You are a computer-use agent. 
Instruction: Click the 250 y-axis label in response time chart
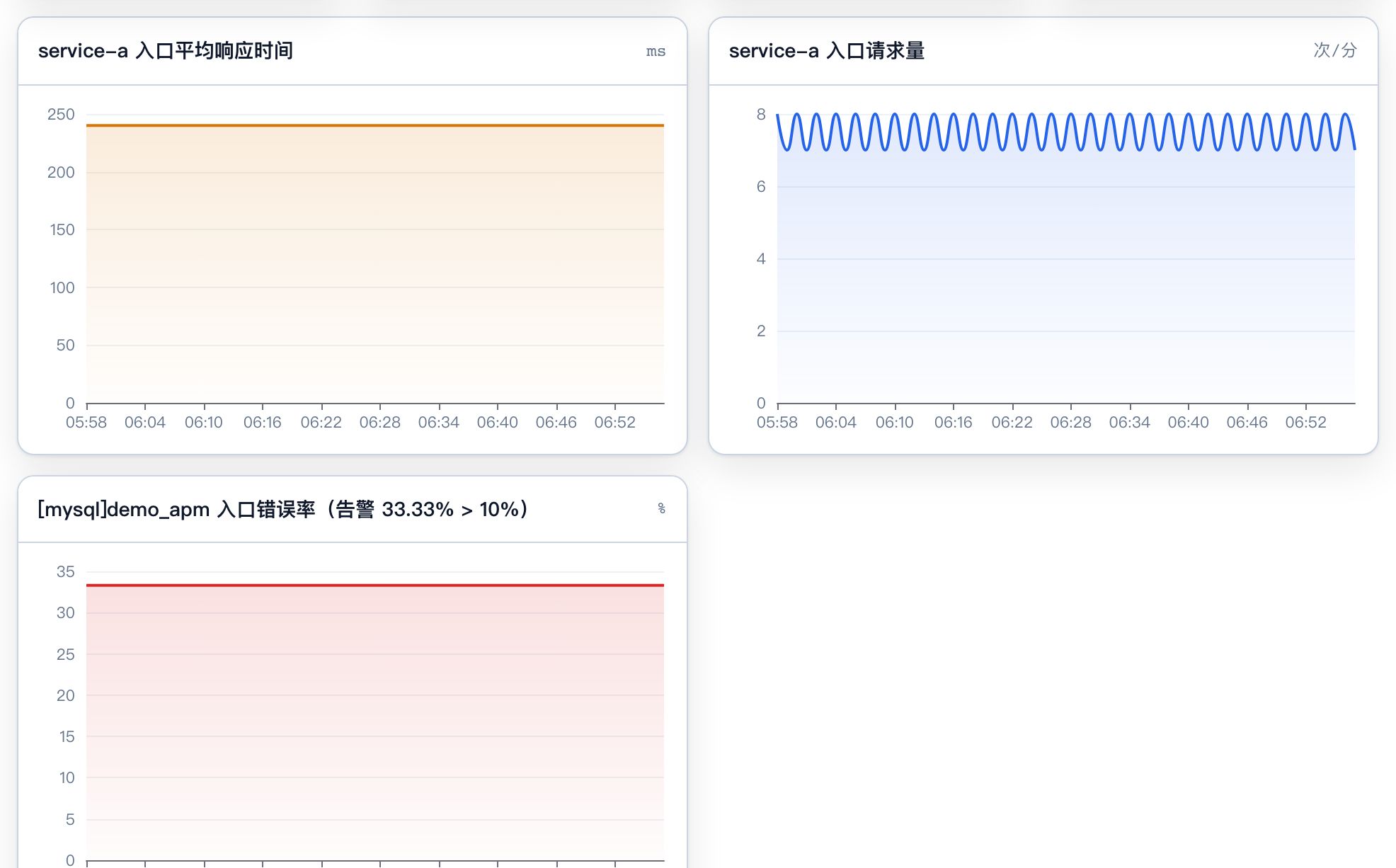pyautogui.click(x=61, y=114)
